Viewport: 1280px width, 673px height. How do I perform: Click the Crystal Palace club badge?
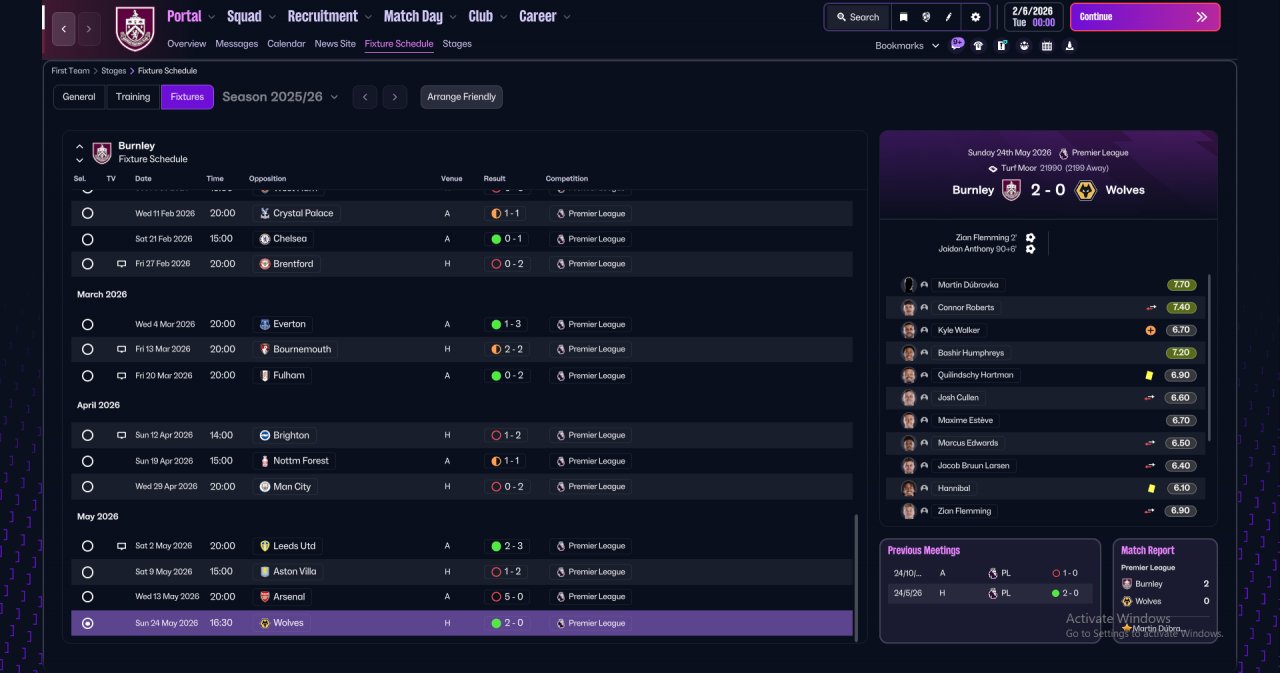[264, 213]
